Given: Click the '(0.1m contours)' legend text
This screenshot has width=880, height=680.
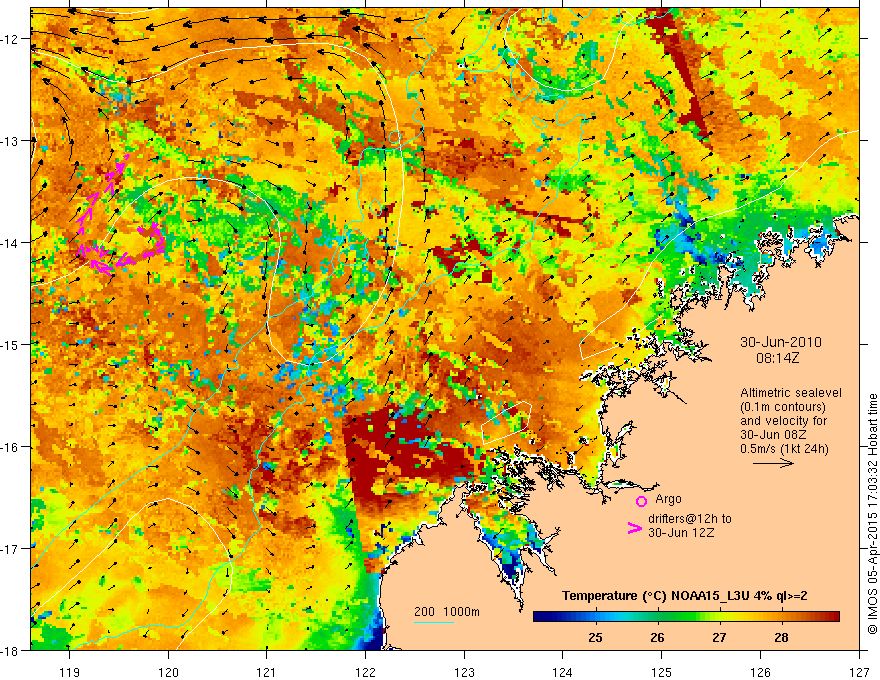Looking at the screenshot, I should pyautogui.click(x=783, y=407).
